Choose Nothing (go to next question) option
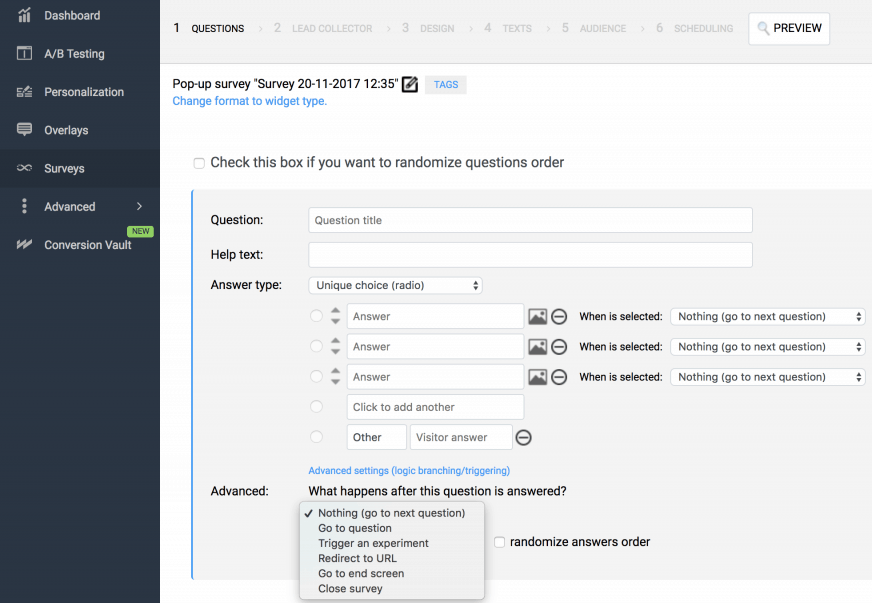 coord(392,513)
